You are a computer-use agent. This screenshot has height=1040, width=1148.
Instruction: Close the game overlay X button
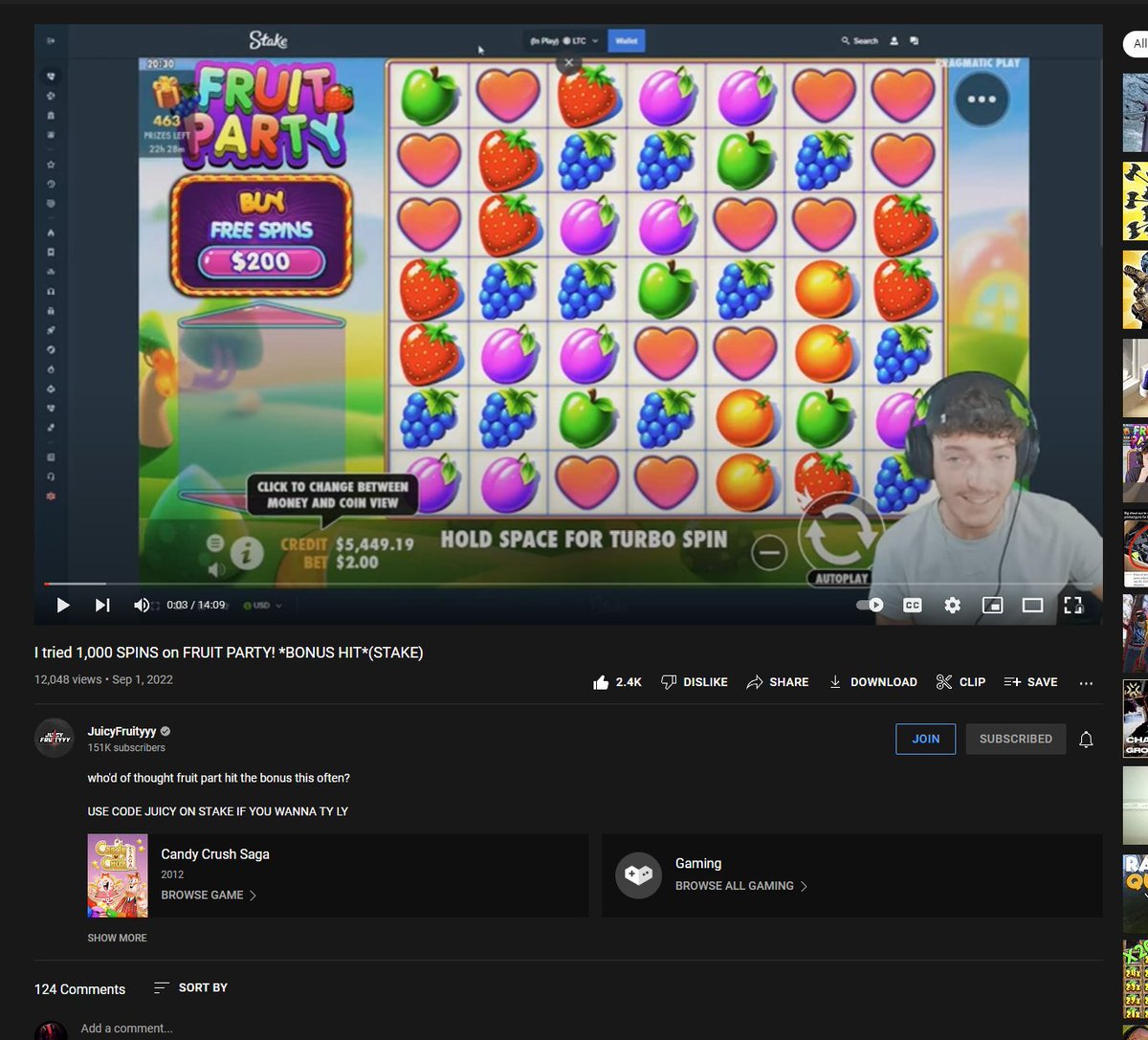click(x=568, y=62)
